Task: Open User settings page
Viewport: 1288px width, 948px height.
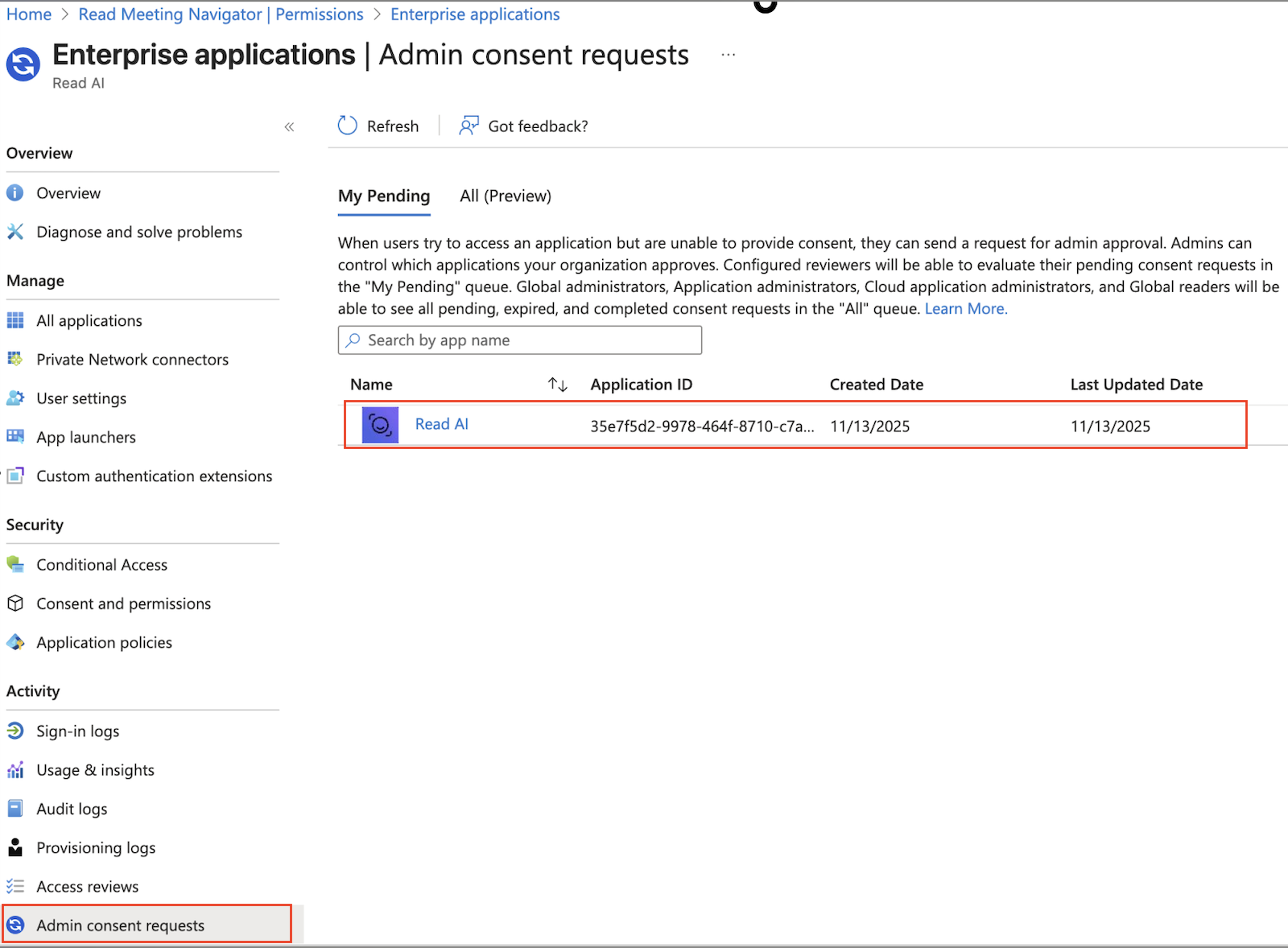Action: coord(81,398)
